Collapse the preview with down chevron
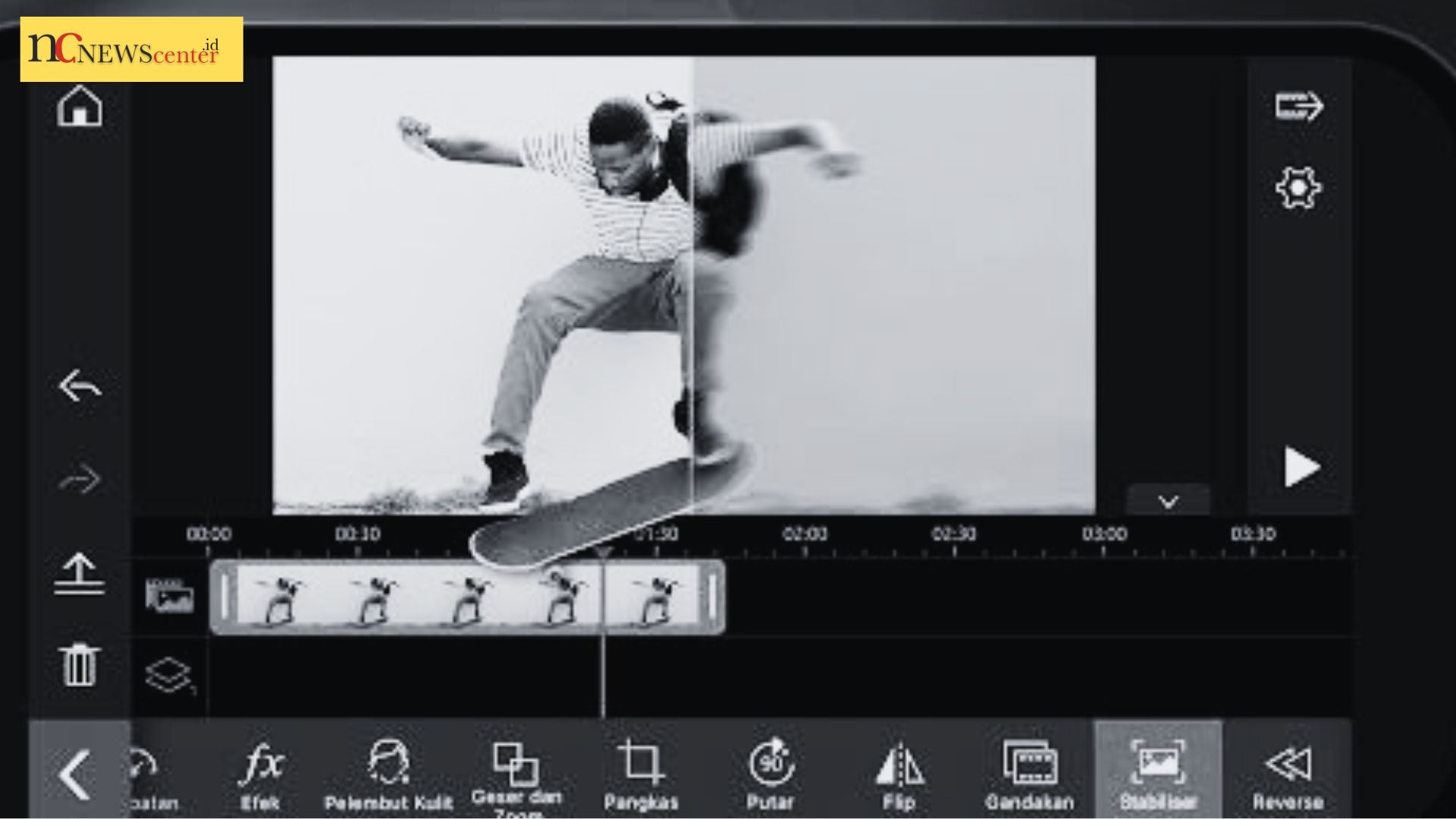The width and height of the screenshot is (1456, 819). [1169, 500]
